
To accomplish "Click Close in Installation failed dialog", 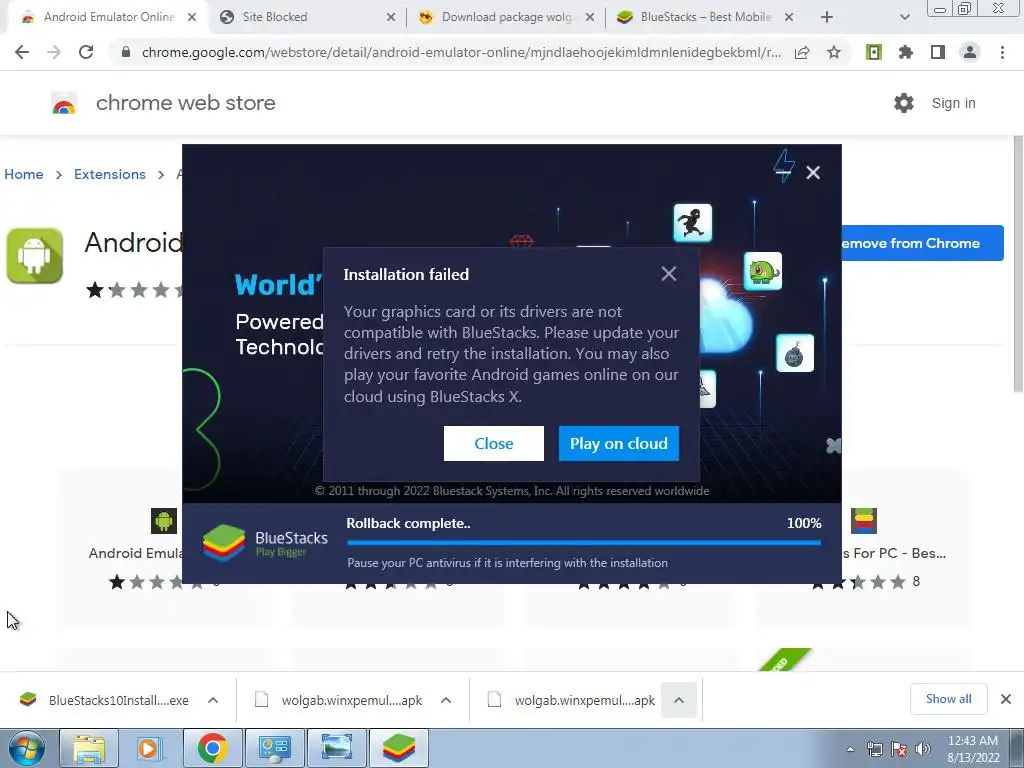I will pos(494,443).
